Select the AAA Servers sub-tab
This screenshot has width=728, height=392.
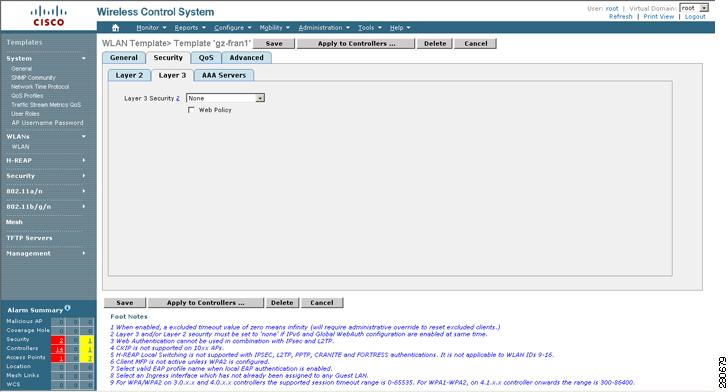point(224,75)
